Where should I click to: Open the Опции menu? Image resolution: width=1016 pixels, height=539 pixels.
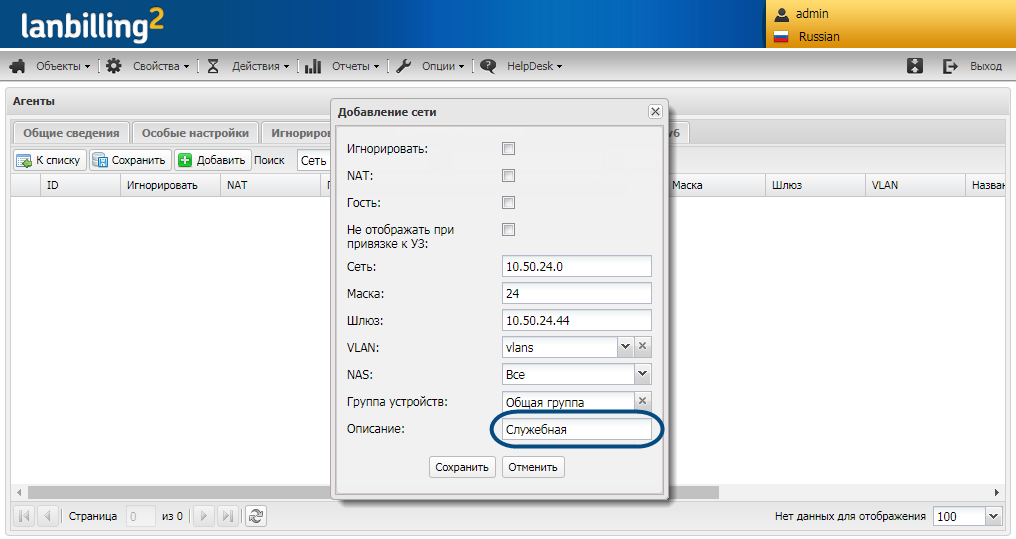click(x=443, y=66)
